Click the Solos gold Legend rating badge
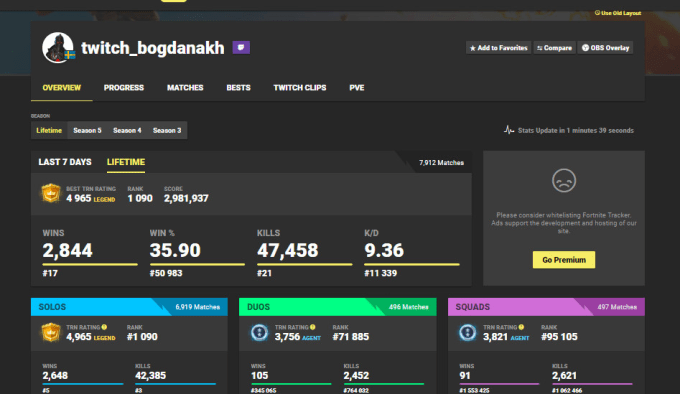 (x=51, y=333)
